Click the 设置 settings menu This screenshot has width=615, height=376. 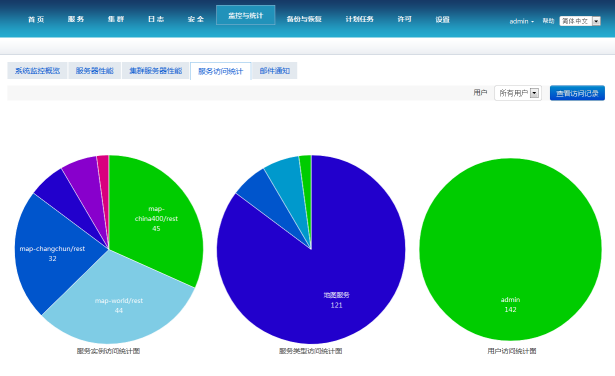(x=442, y=19)
